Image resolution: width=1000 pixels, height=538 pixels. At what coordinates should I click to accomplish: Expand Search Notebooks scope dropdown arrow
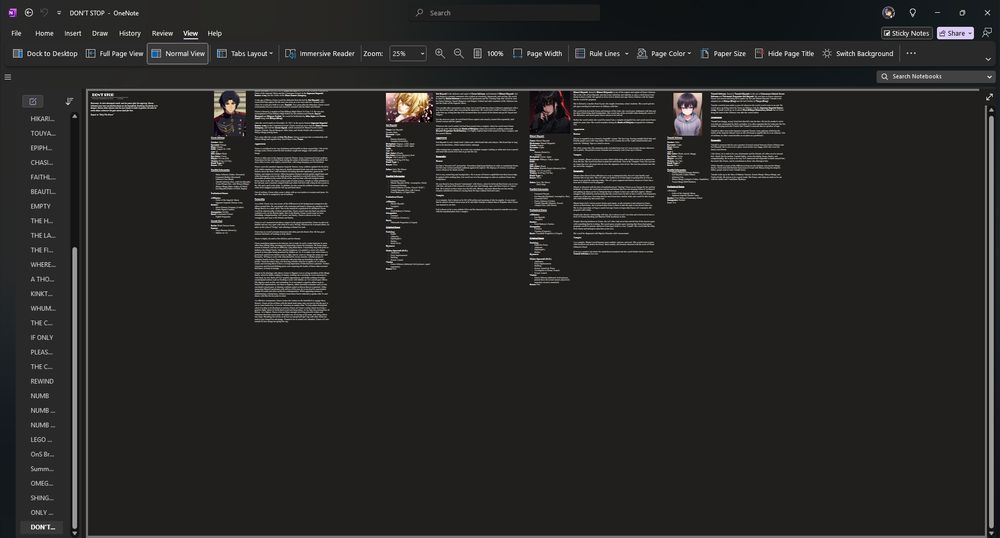(x=989, y=76)
